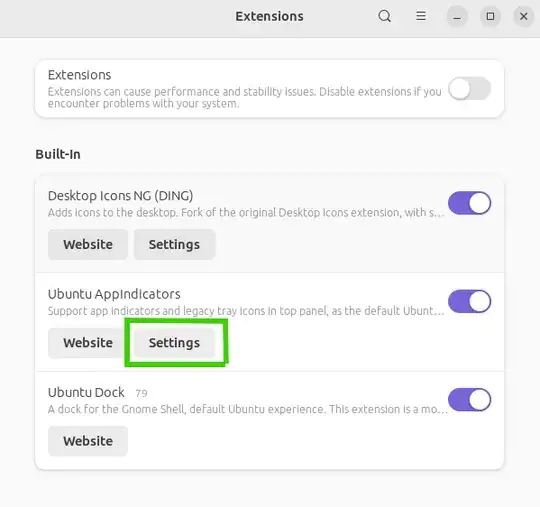Select the Ubuntu AppIndicators title

pos(114,294)
